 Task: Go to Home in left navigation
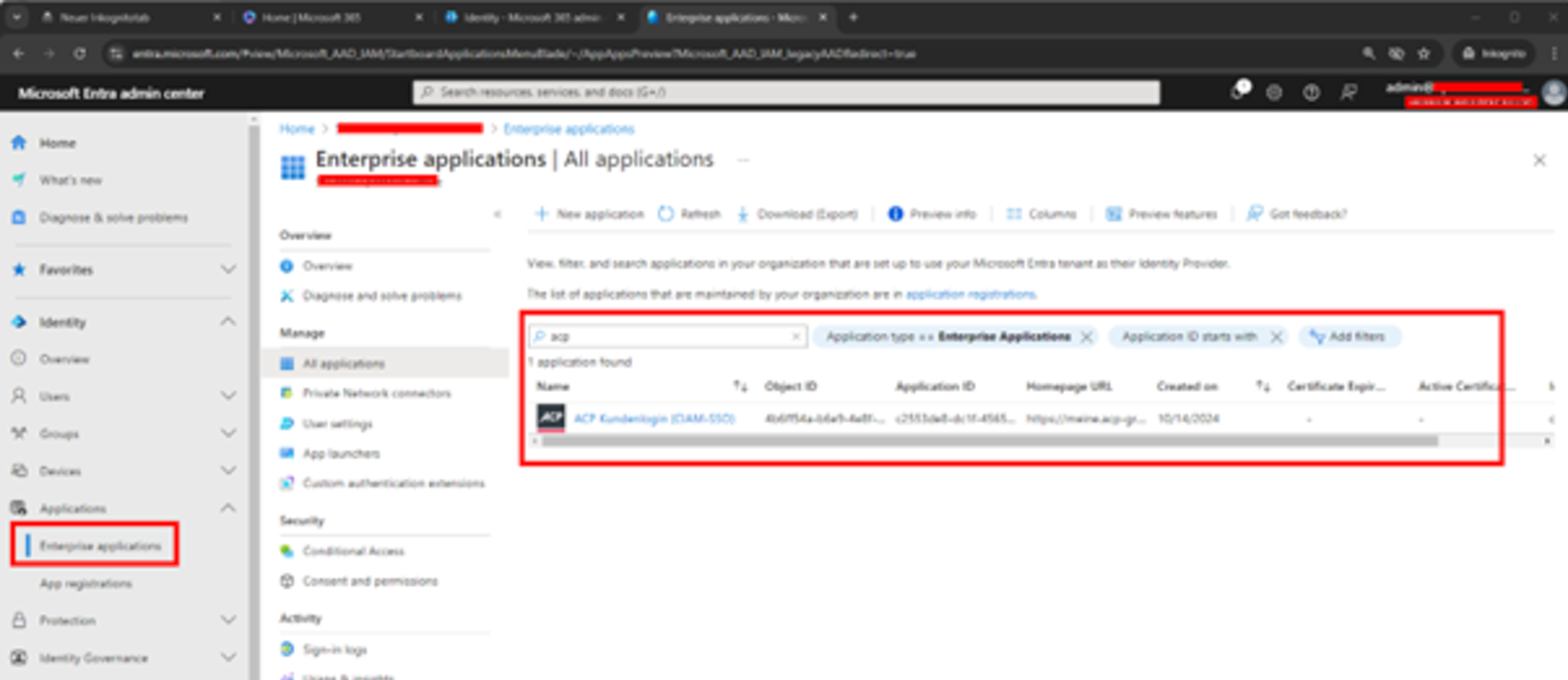(57, 143)
